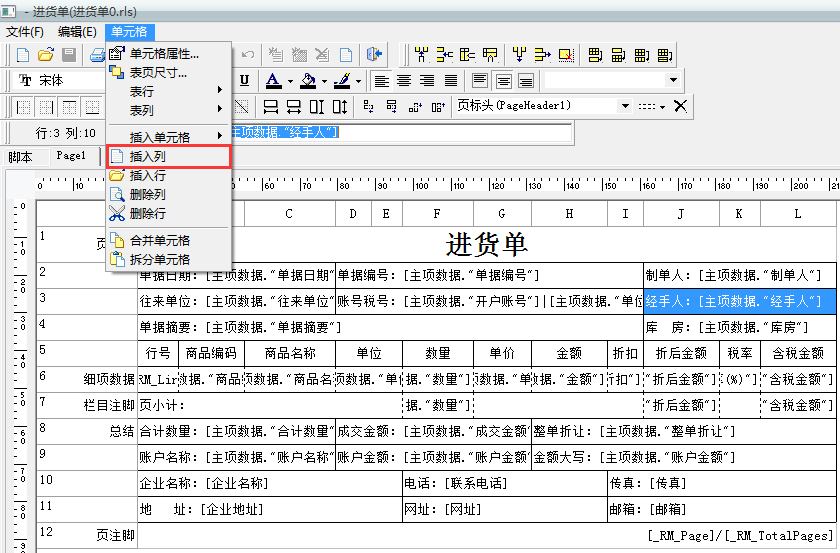
Task: Click the Save disk icon
Action: pyautogui.click(x=69, y=55)
